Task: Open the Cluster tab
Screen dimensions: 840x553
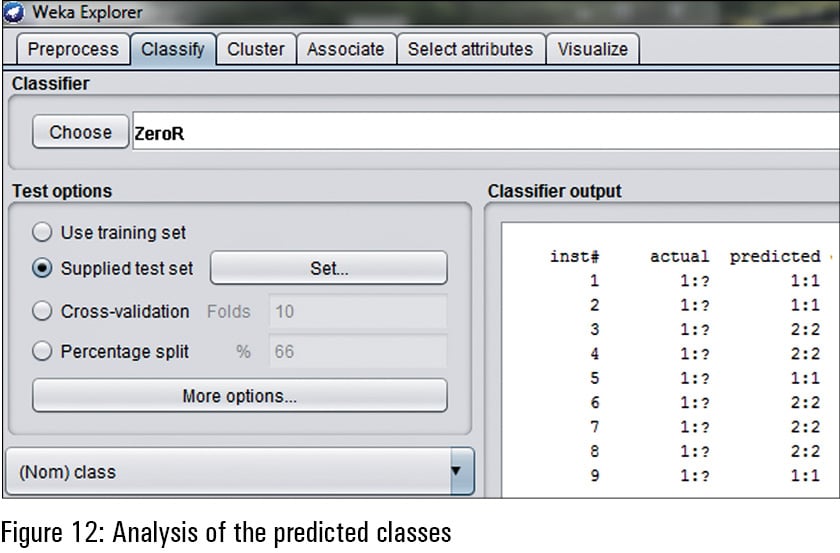Action: click(256, 49)
